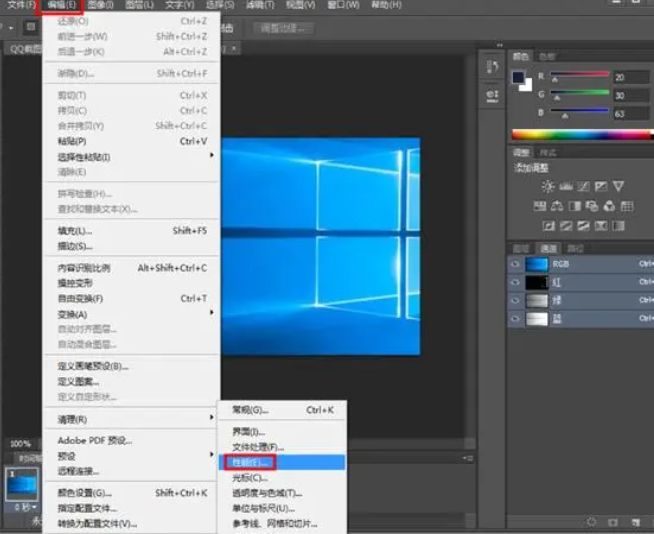Toggle visibility of the 蓝 channel
The image size is (654, 534).
(x=516, y=319)
